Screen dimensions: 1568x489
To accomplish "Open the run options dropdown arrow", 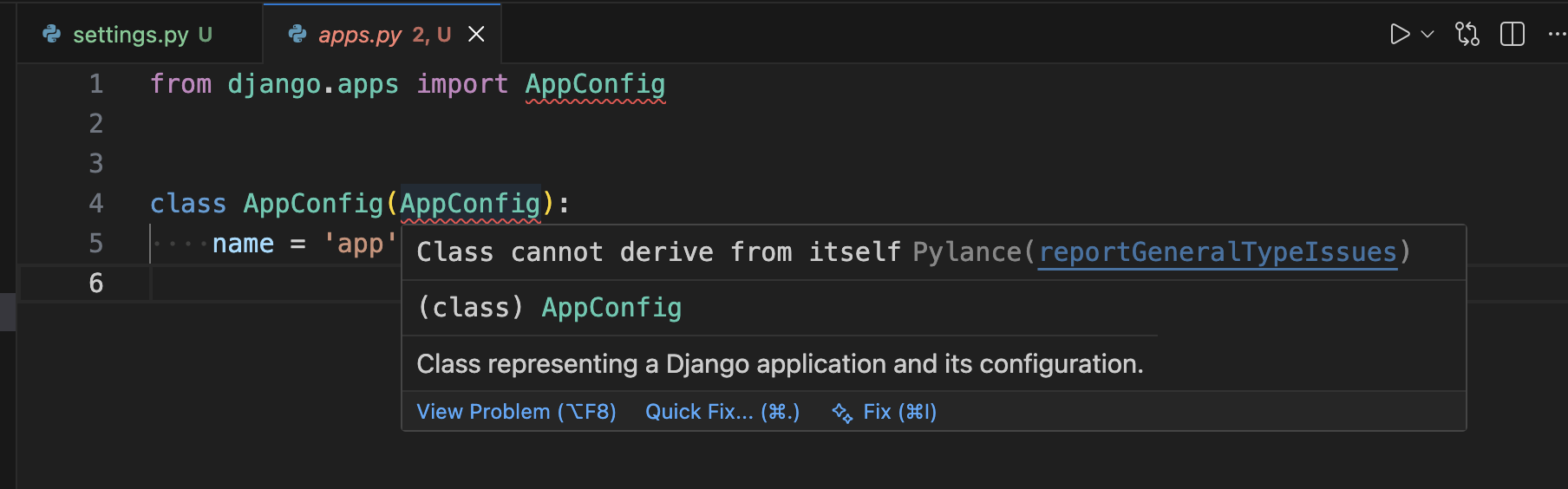I will pos(1428,35).
